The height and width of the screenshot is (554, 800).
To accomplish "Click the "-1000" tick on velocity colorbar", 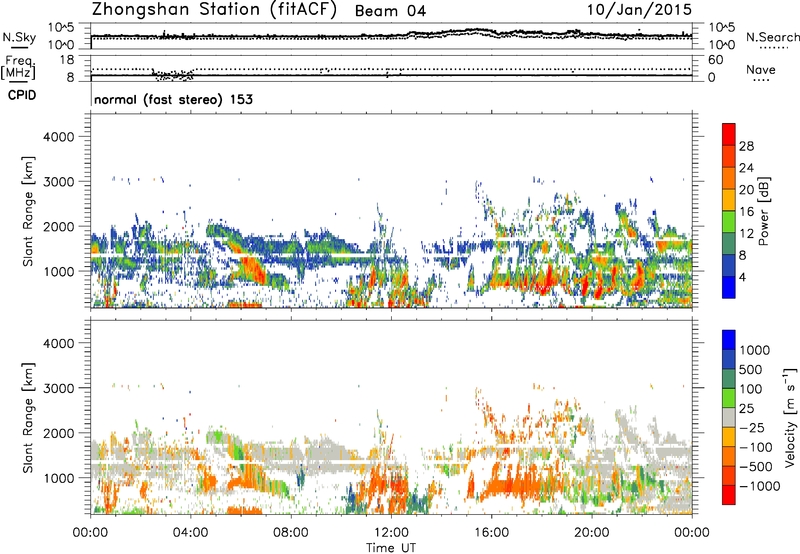I will tap(760, 486).
